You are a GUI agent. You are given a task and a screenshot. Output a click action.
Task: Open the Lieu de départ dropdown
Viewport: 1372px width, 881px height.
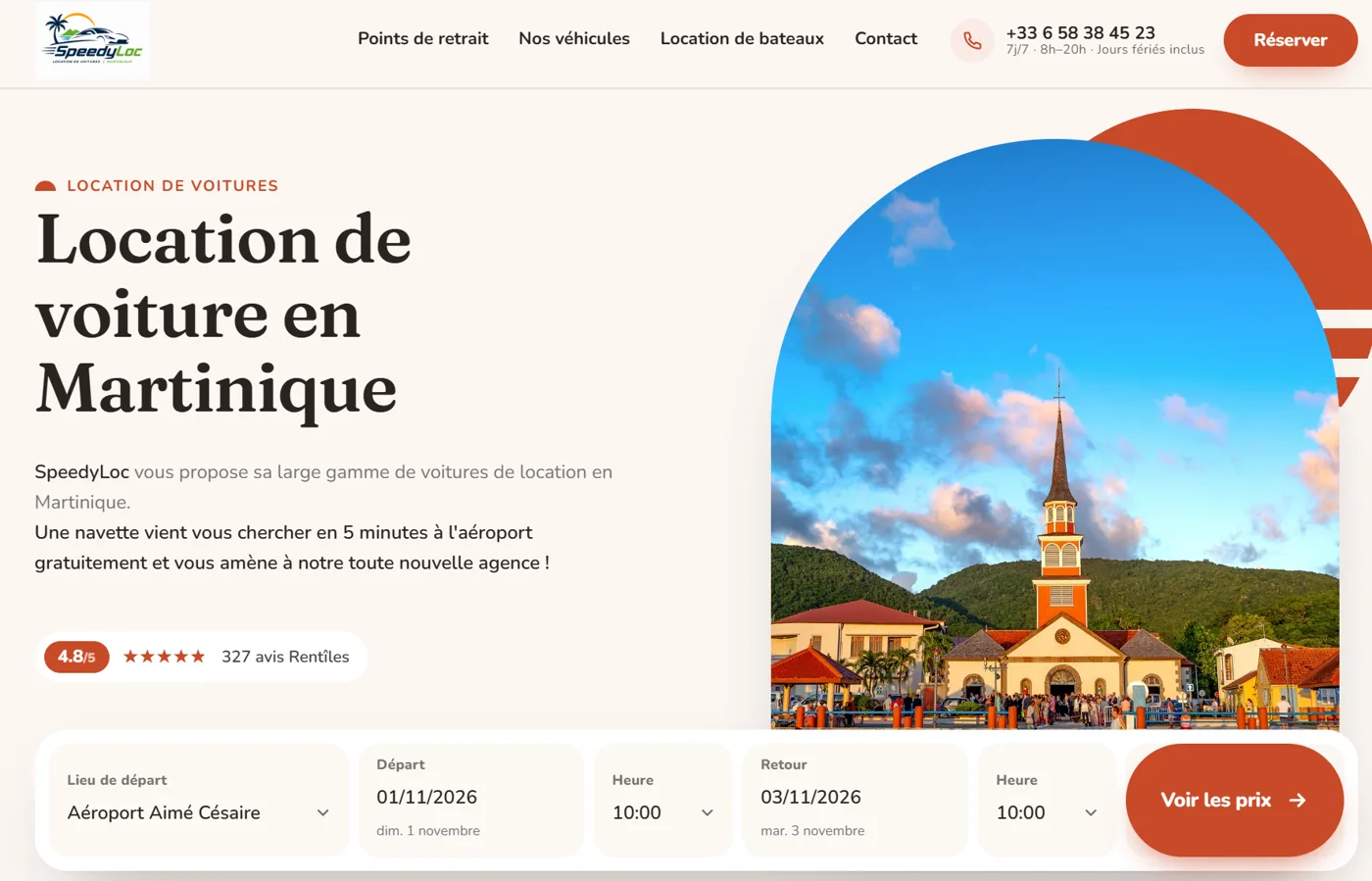[x=199, y=800]
